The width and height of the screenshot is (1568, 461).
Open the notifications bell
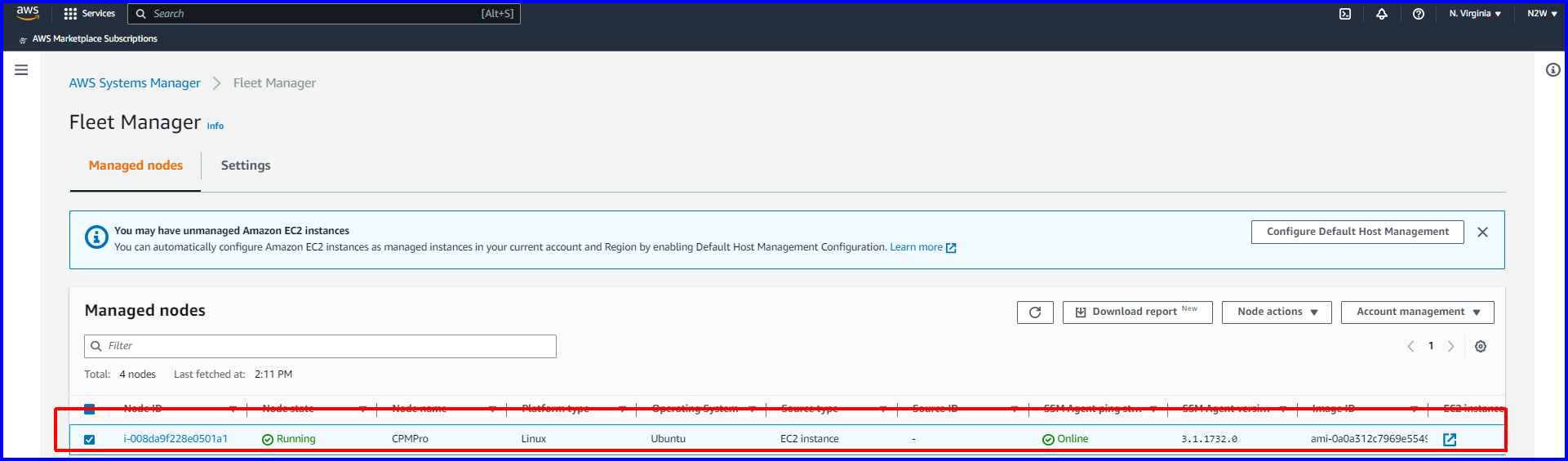(x=1382, y=14)
